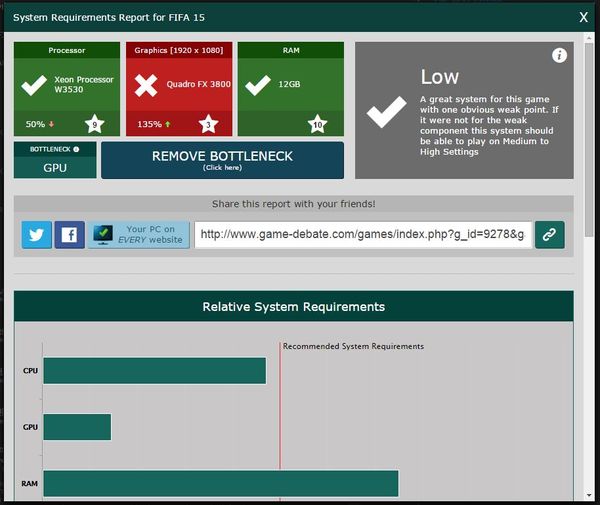The height and width of the screenshot is (505, 600).
Task: Click A great system description paragraph
Action: click(x=489, y=125)
